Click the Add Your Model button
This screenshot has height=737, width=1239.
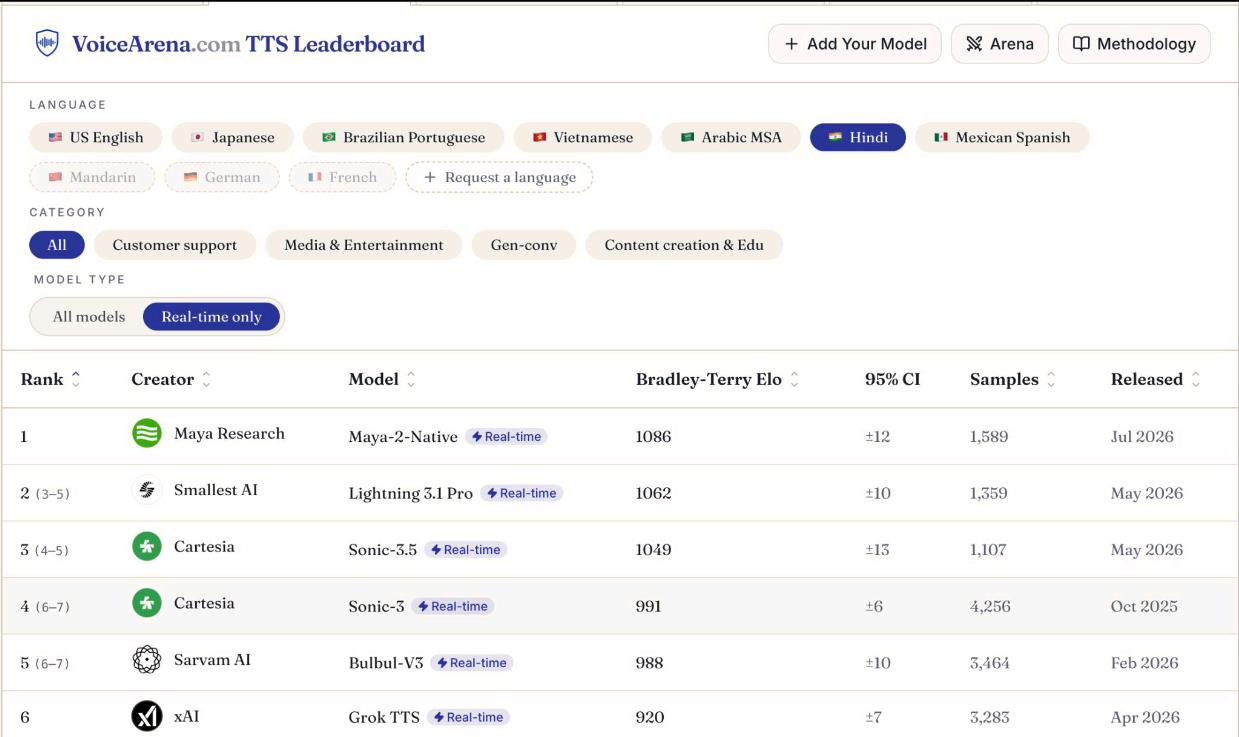pyautogui.click(x=855, y=44)
